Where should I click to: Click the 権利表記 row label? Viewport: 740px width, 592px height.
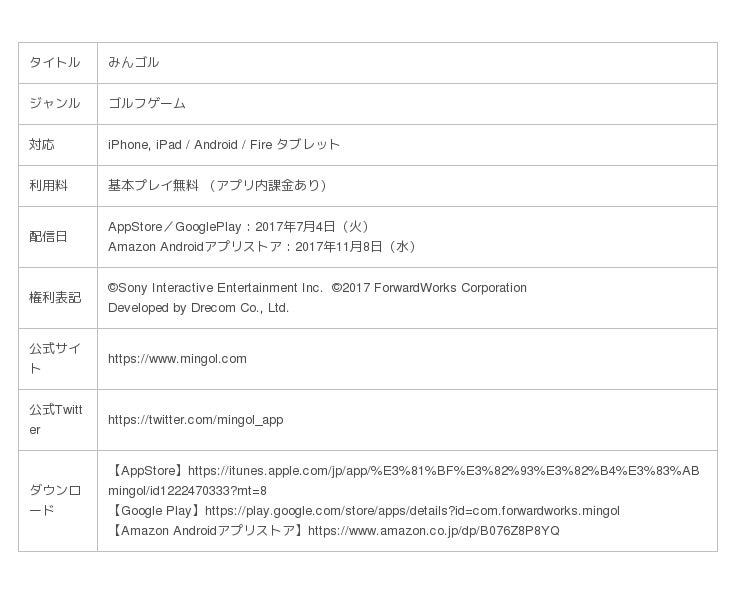coord(55,298)
